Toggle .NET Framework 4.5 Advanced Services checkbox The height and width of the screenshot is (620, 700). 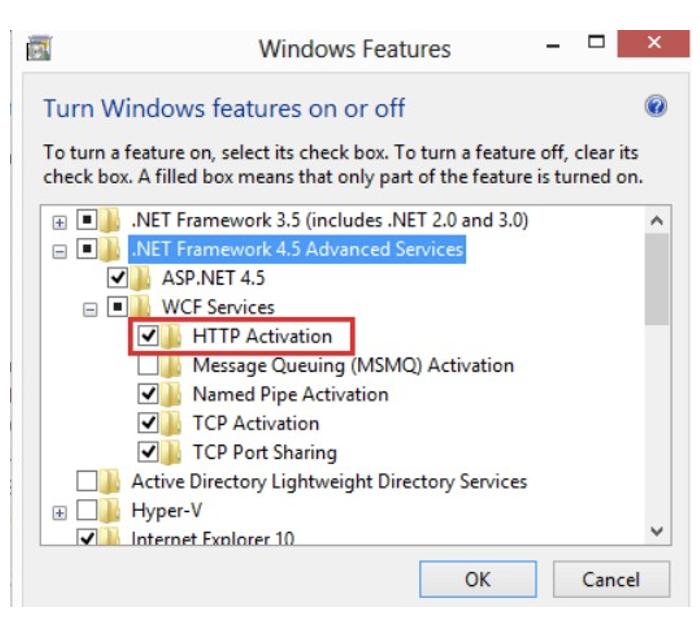click(87, 249)
